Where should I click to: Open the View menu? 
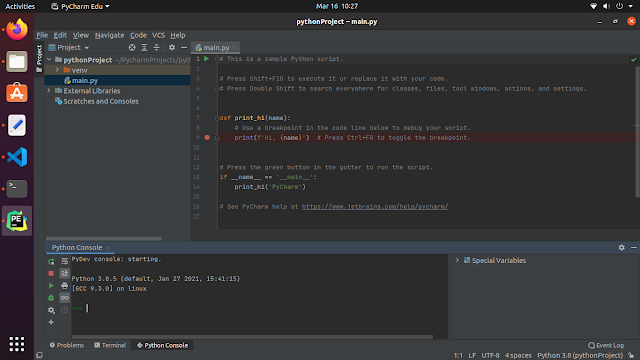[80, 35]
